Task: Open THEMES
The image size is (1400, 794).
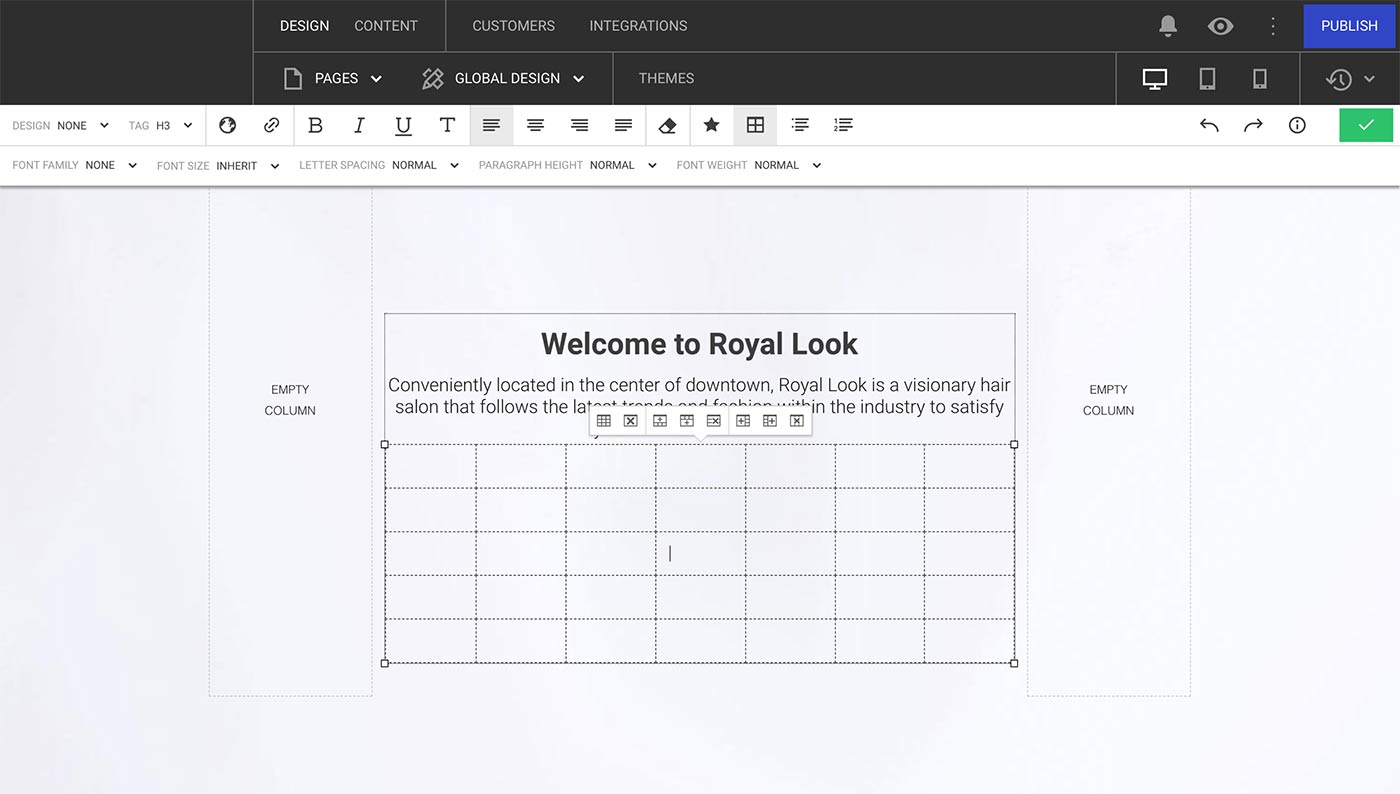Action: click(x=666, y=78)
